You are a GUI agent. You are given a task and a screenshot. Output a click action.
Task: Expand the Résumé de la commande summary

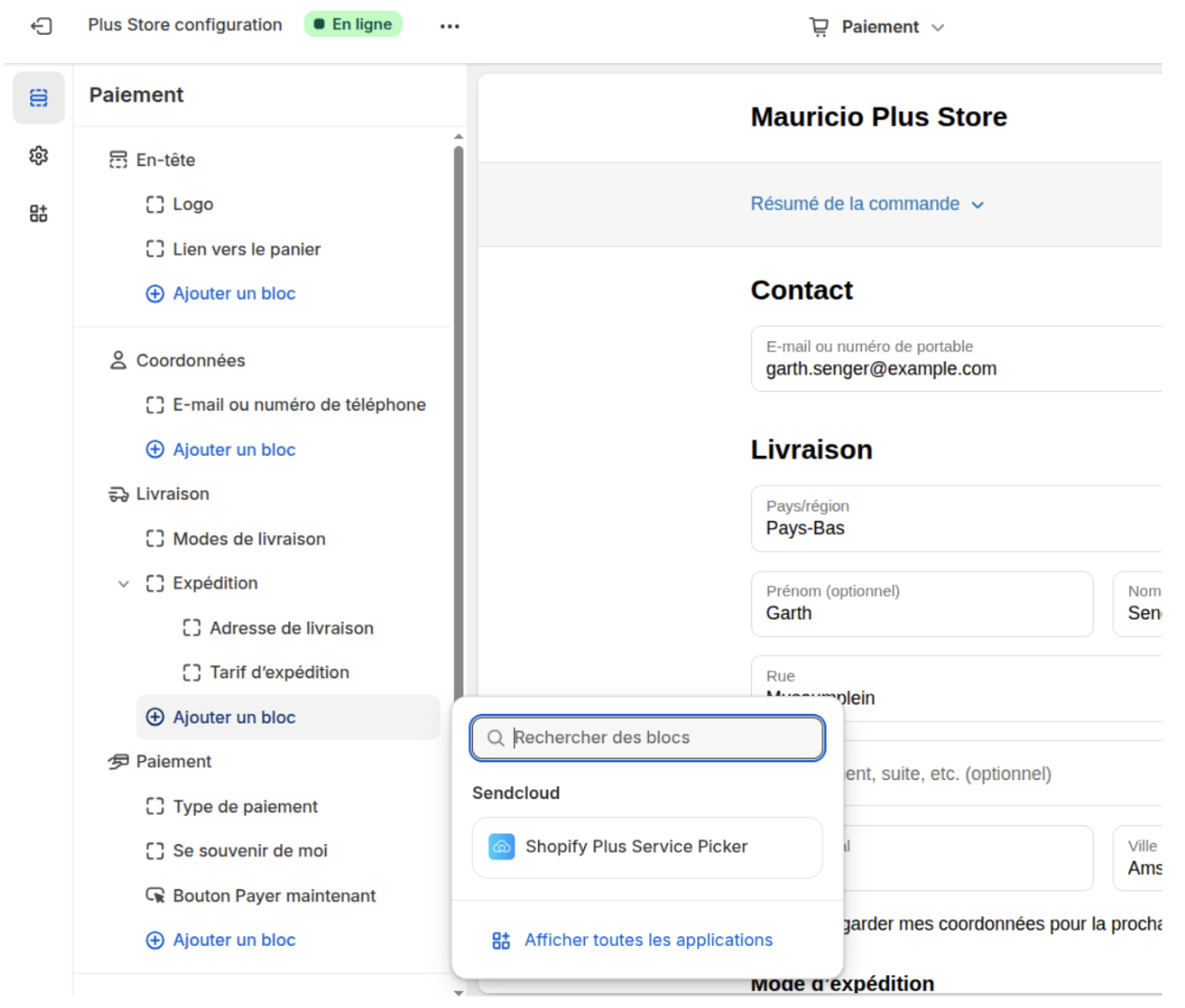click(x=867, y=204)
